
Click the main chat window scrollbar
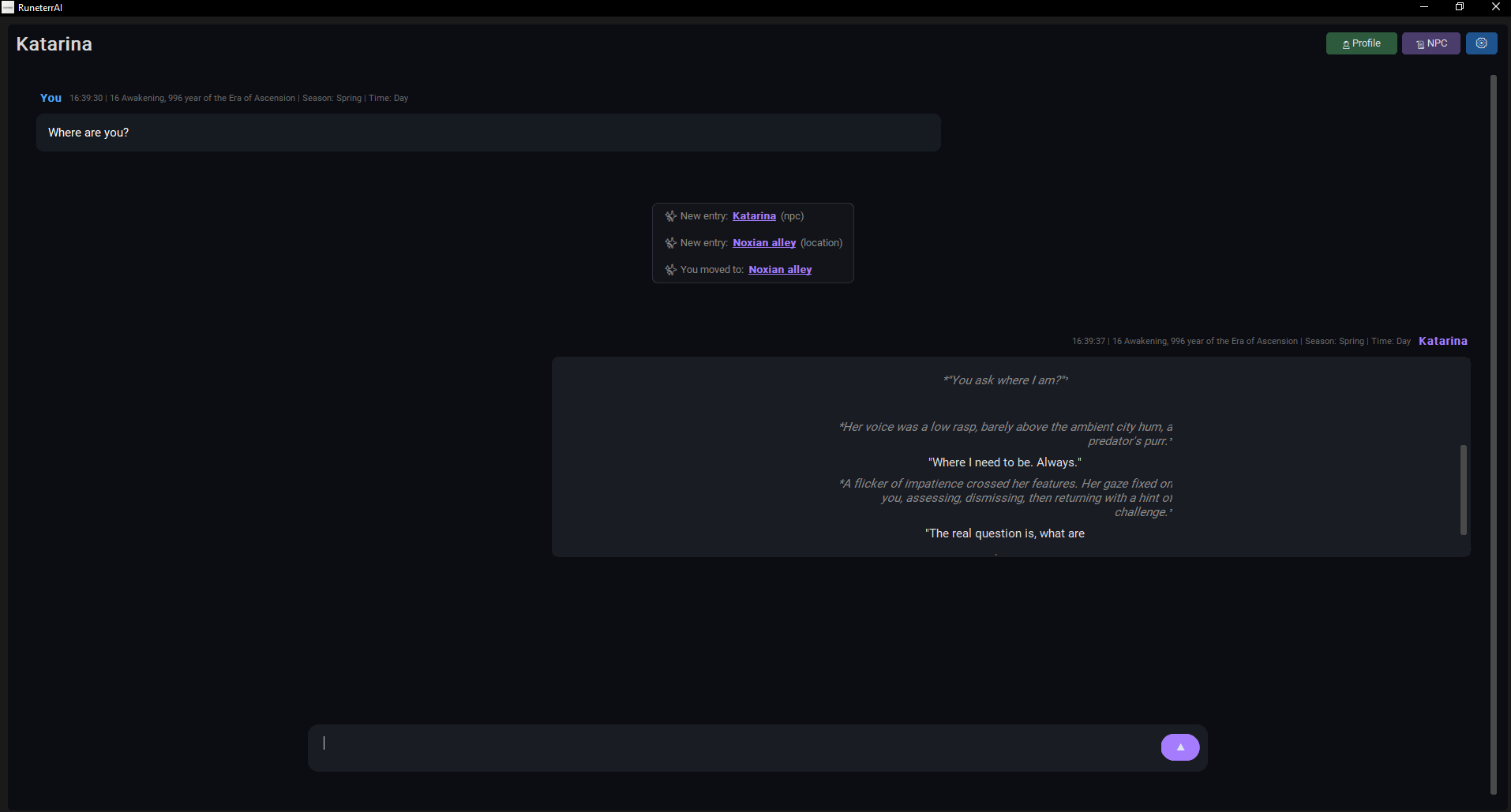(x=1493, y=434)
